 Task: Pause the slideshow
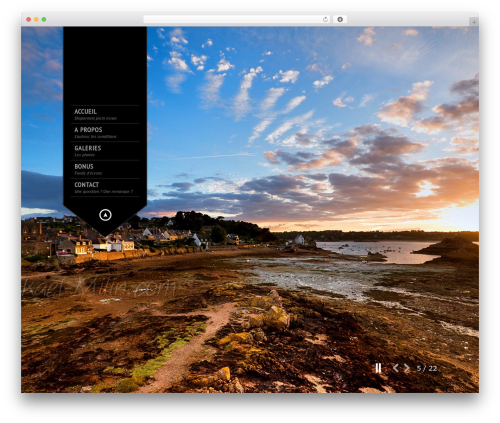(378, 368)
